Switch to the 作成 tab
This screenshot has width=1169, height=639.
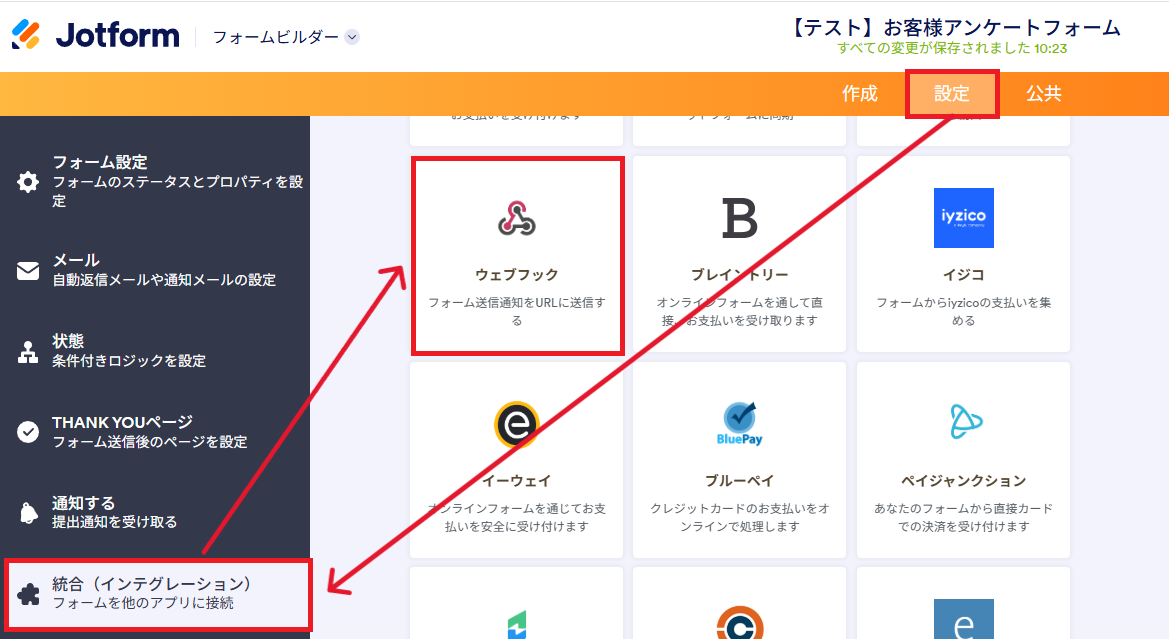[860, 93]
